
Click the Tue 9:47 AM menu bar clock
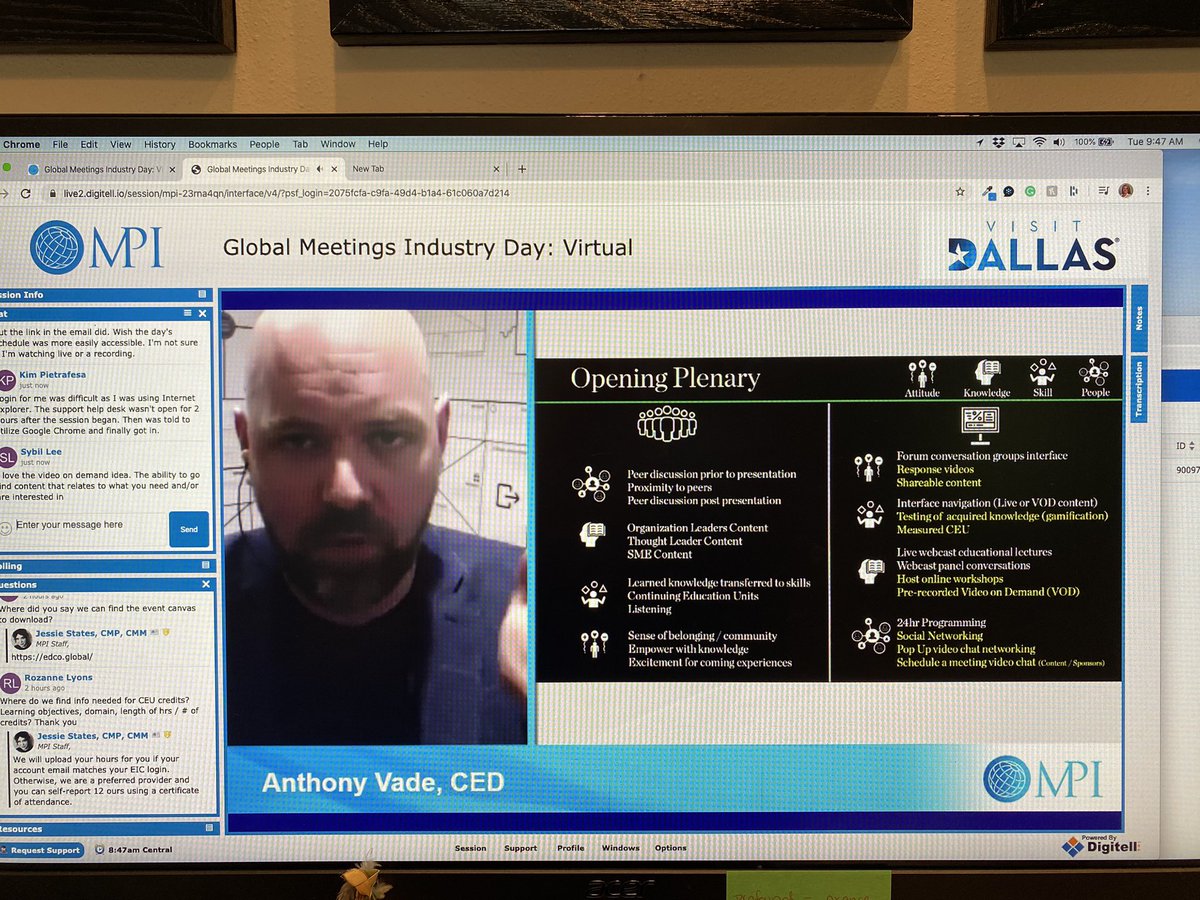[x=1155, y=142]
